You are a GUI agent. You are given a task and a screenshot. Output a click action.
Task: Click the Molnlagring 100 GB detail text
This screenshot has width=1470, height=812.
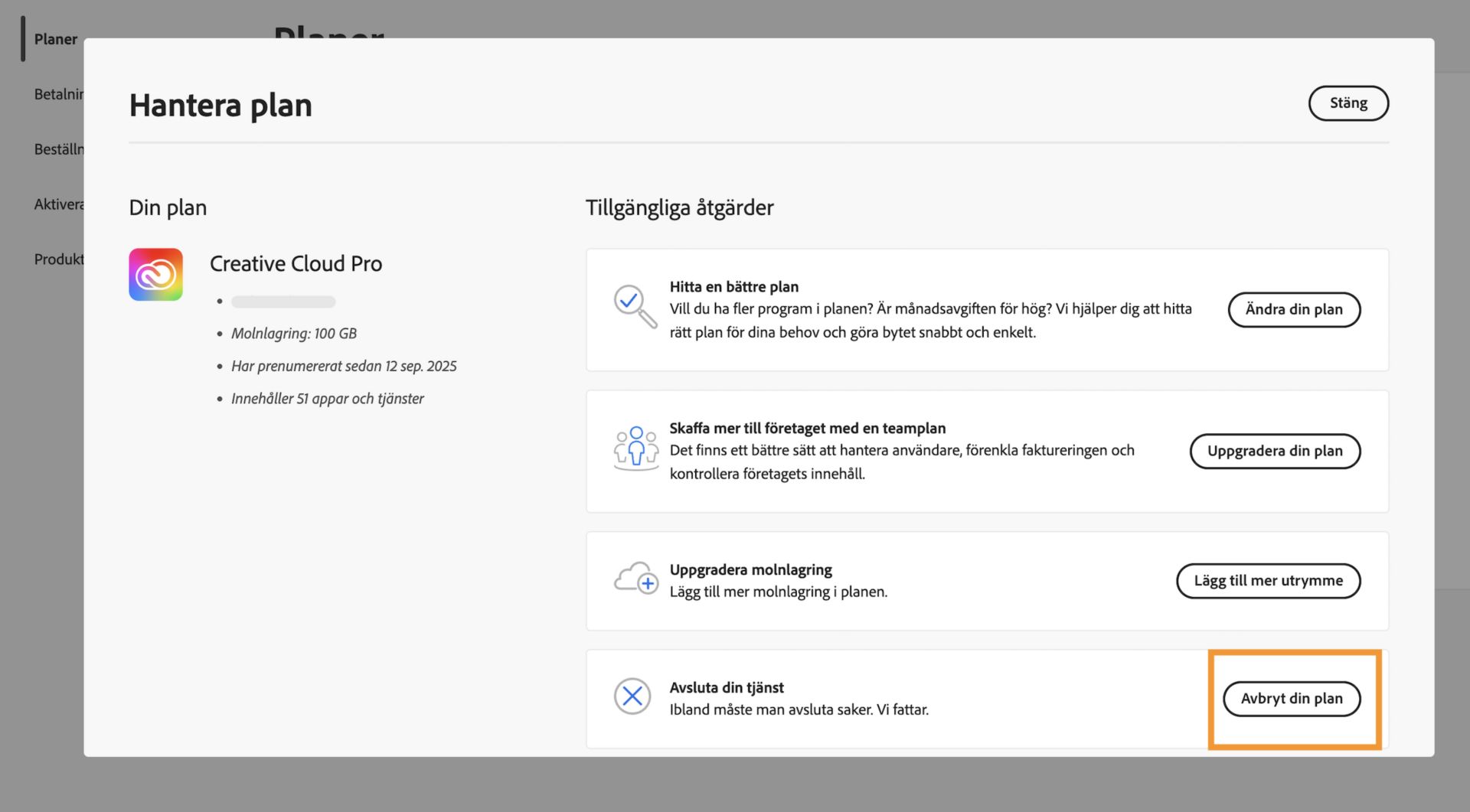(295, 333)
